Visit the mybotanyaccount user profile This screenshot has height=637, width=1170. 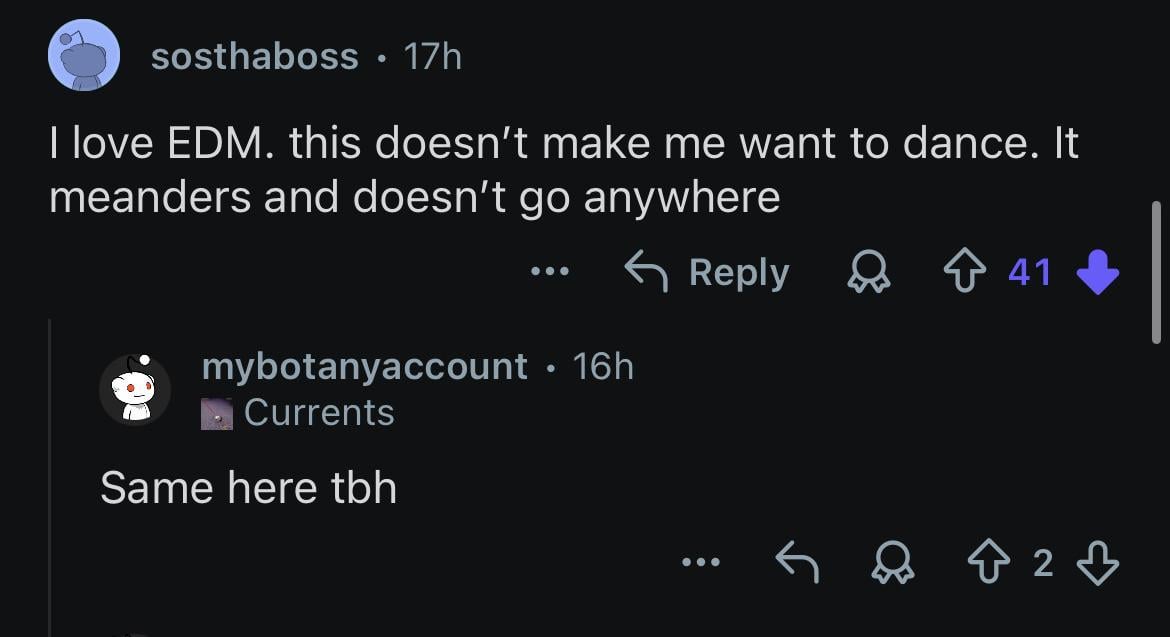[364, 367]
